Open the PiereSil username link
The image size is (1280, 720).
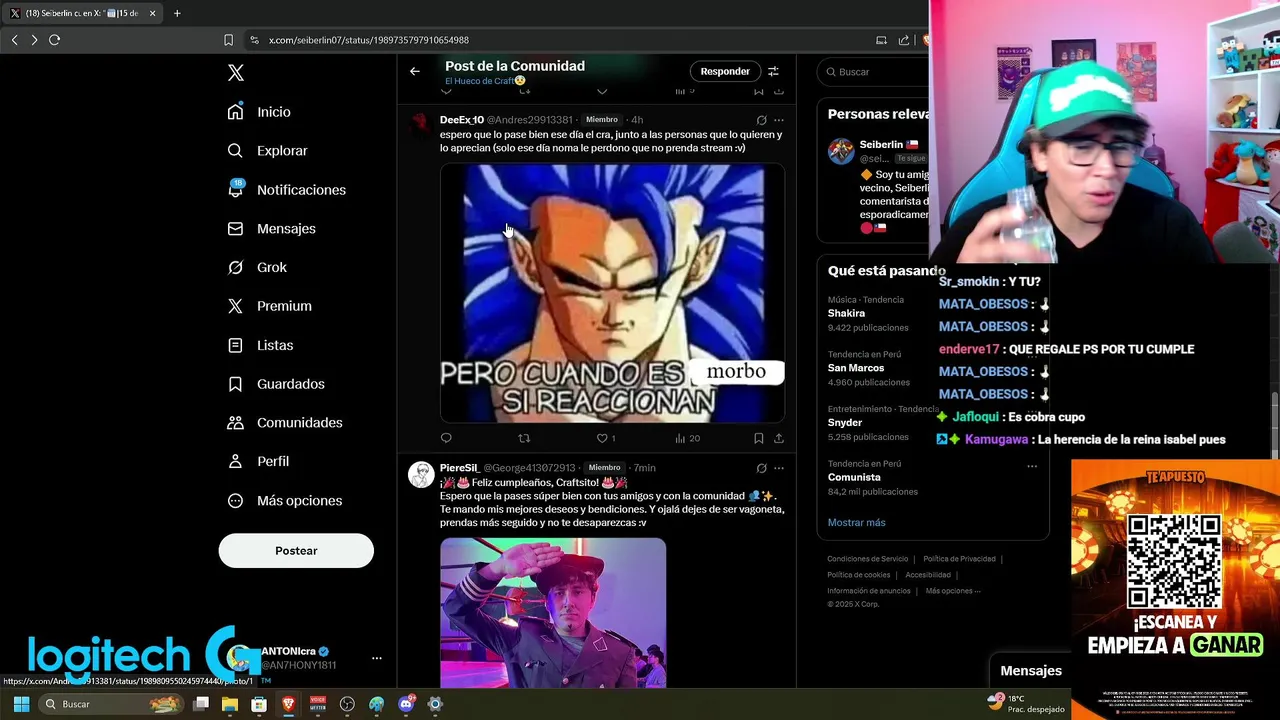tap(459, 468)
